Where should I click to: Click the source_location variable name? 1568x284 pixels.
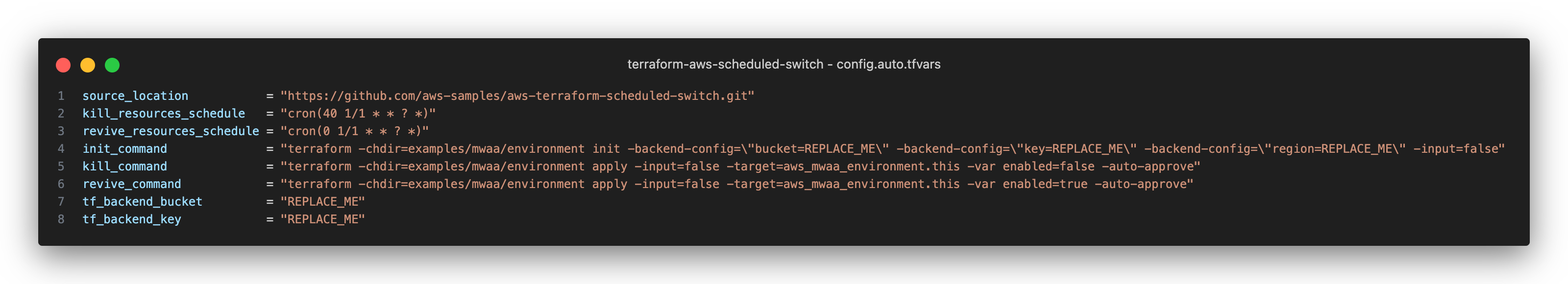point(135,96)
